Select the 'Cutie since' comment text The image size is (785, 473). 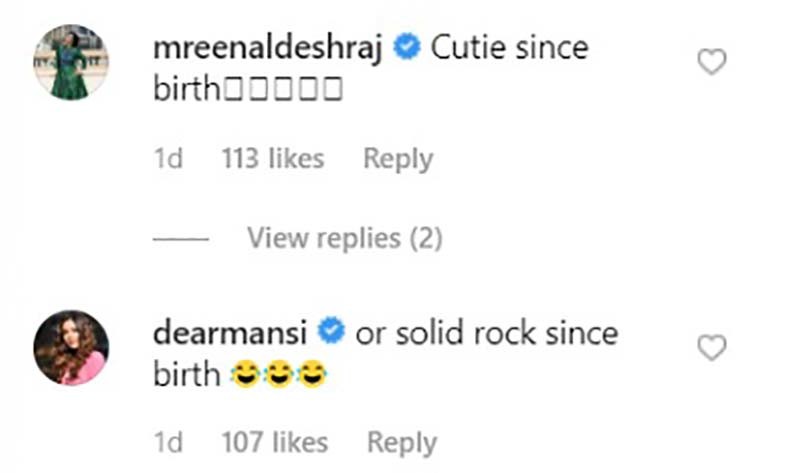(510, 48)
